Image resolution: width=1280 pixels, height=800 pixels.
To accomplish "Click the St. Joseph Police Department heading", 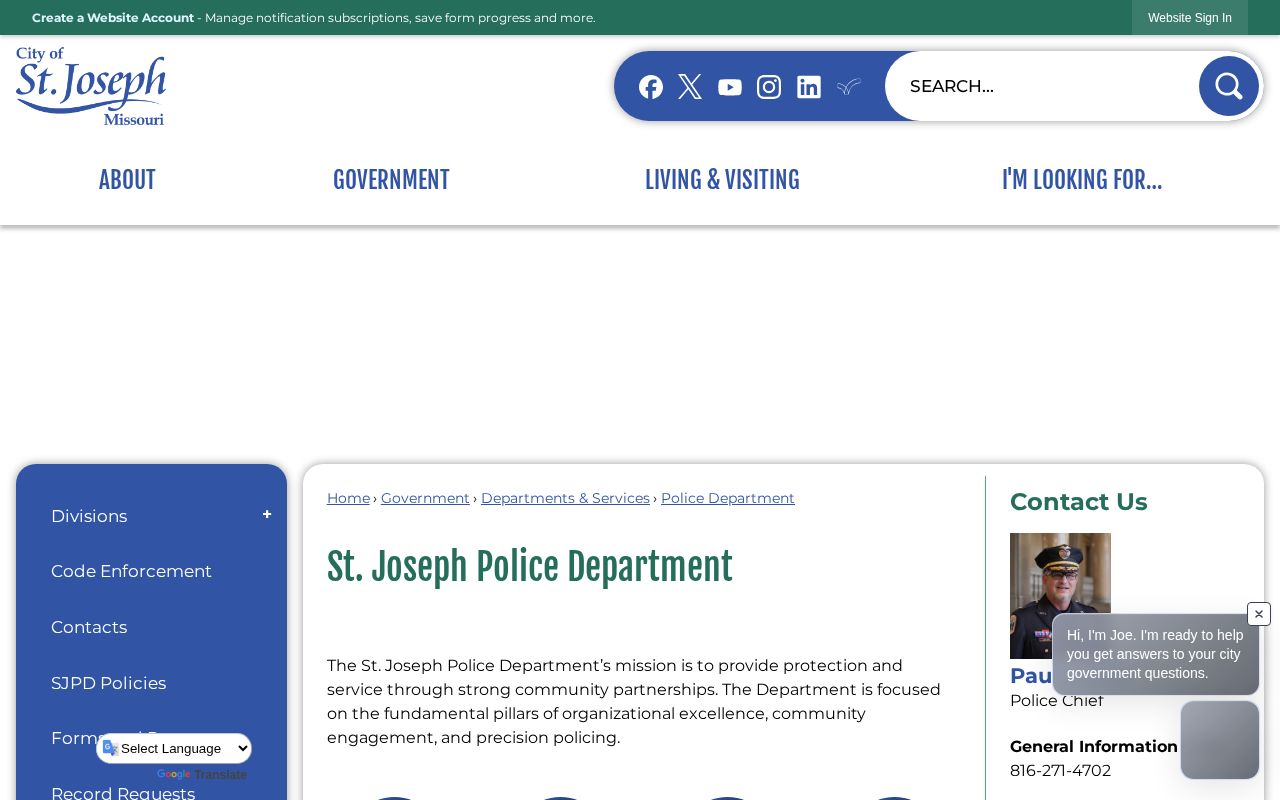I will tap(530, 567).
